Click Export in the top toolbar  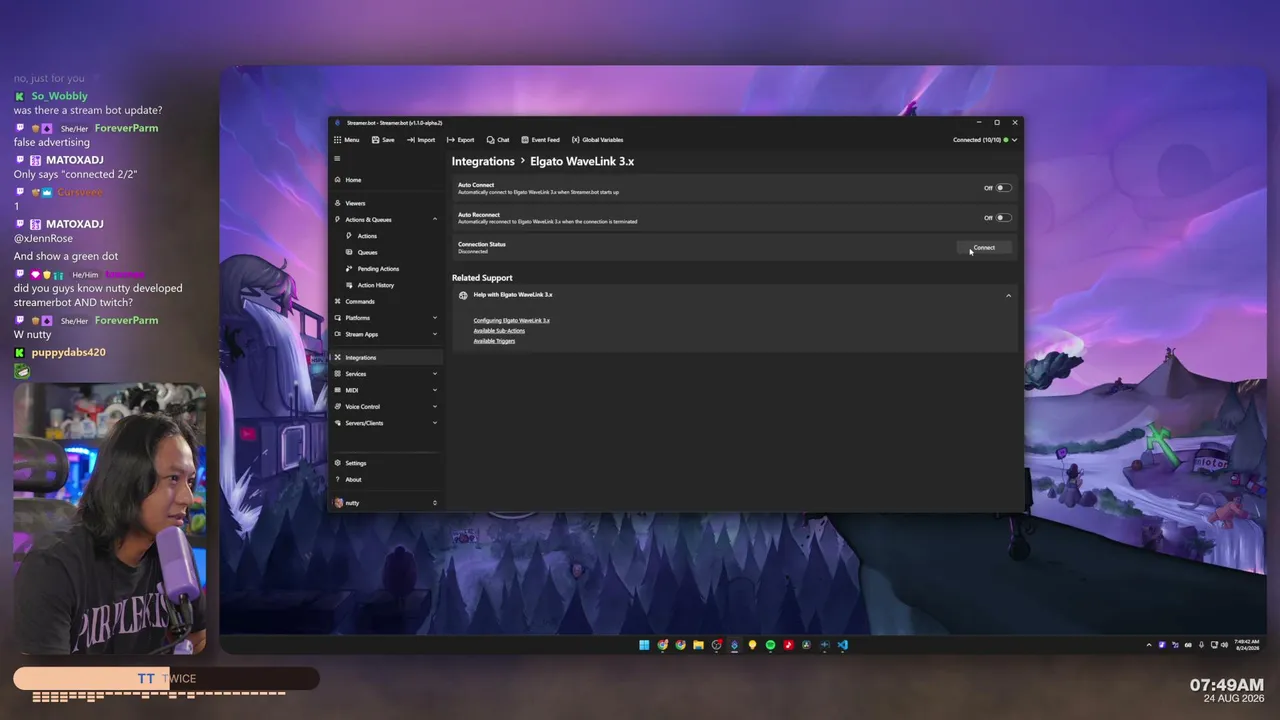[x=460, y=140]
